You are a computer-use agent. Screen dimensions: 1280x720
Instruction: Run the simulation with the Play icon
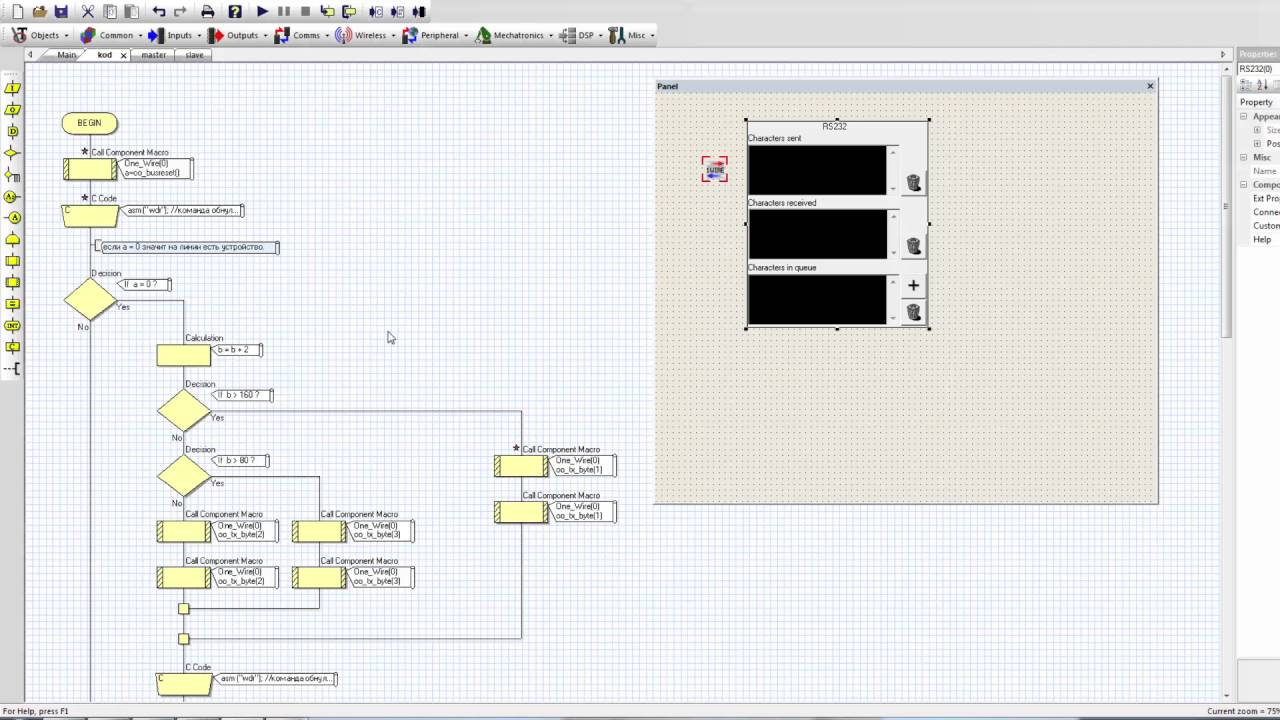click(262, 12)
